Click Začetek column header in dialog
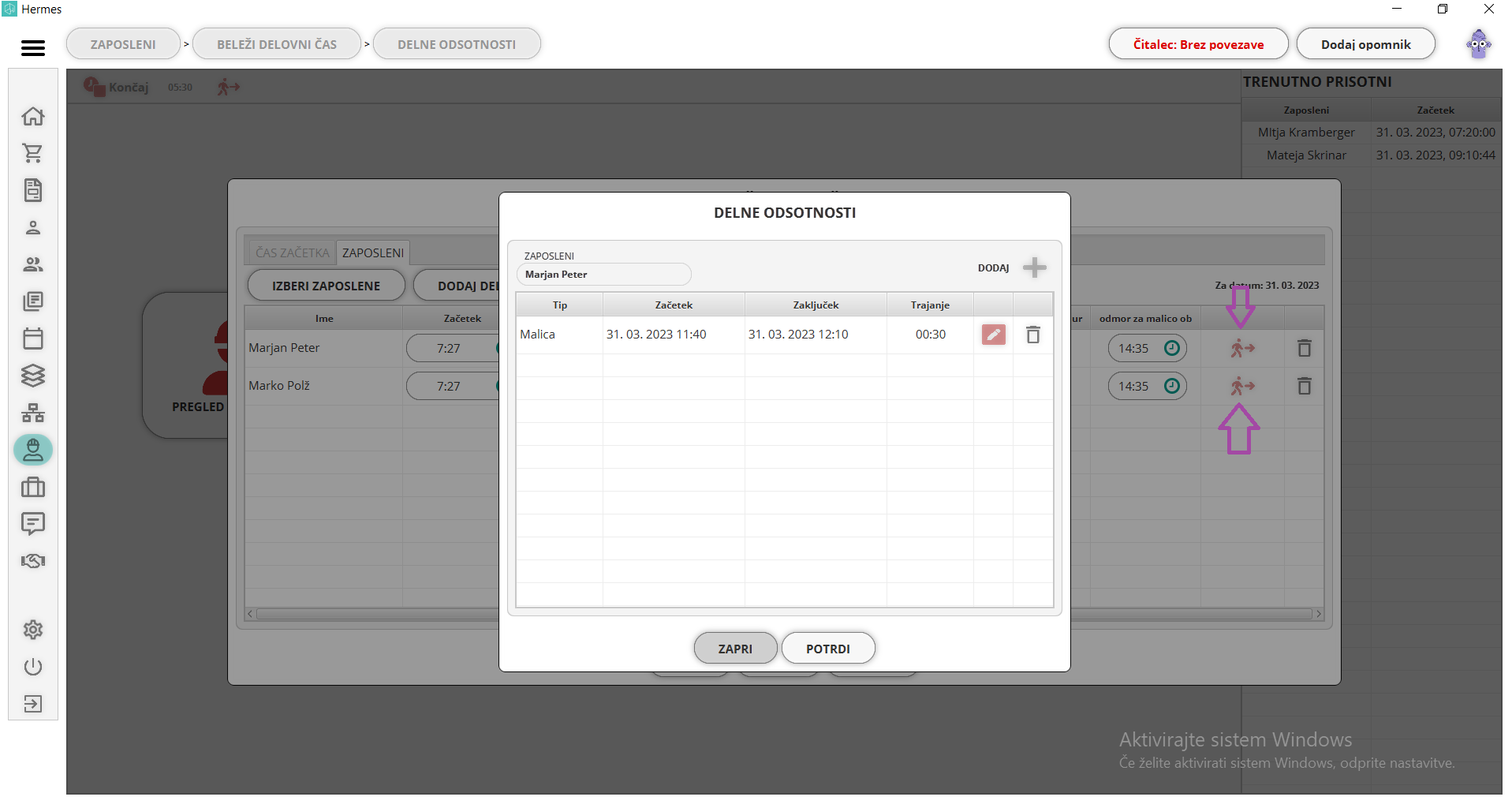This screenshot has height=808, width=1512. coord(674,305)
